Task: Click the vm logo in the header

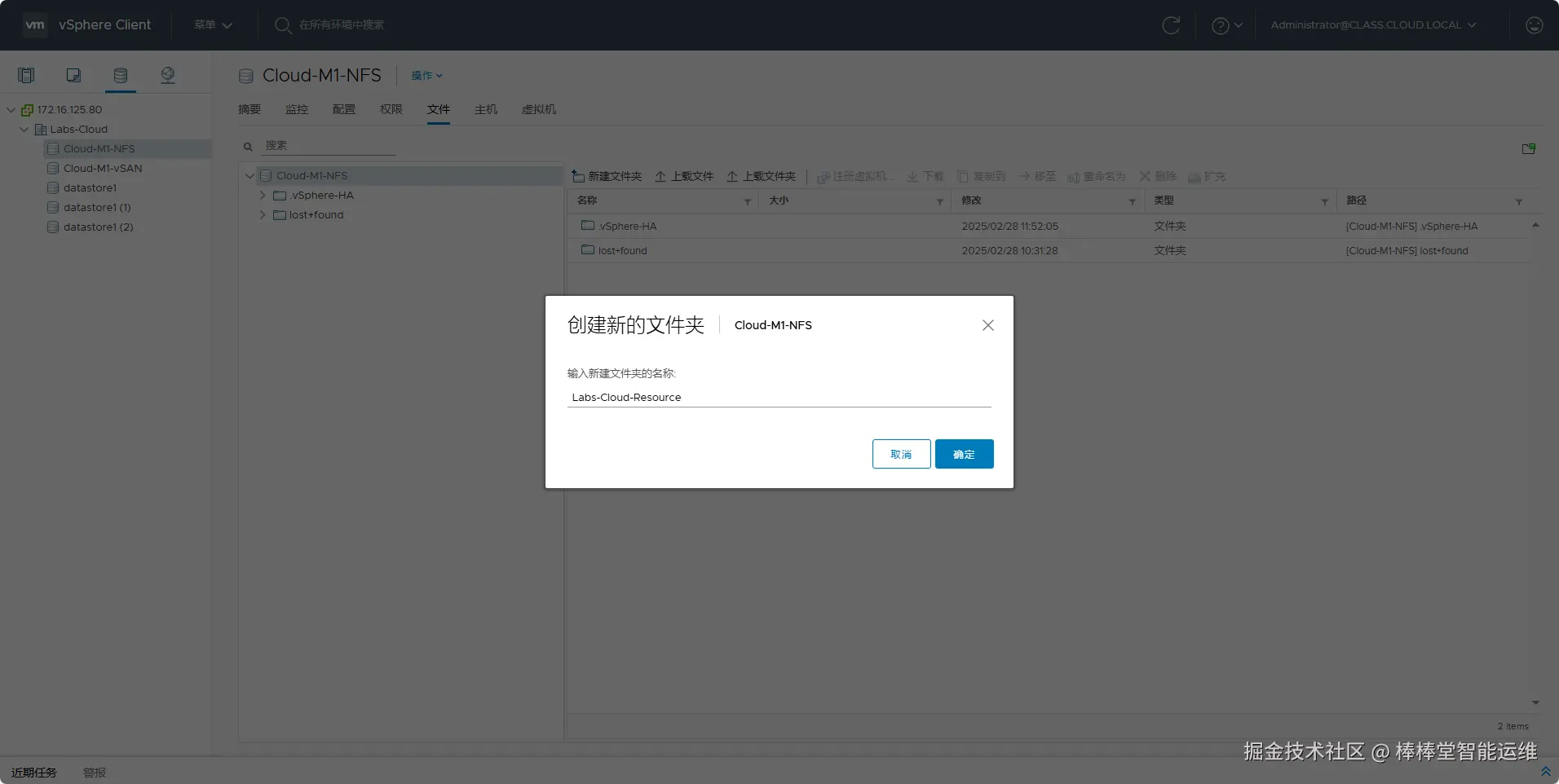Action: tap(35, 24)
